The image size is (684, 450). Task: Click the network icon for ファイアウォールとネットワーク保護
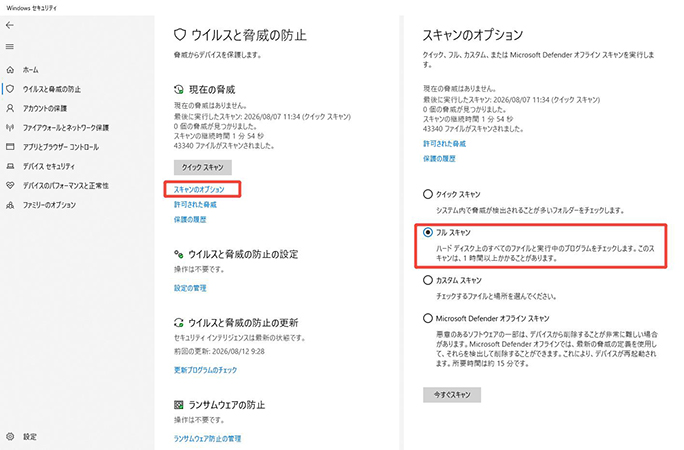click(x=10, y=127)
